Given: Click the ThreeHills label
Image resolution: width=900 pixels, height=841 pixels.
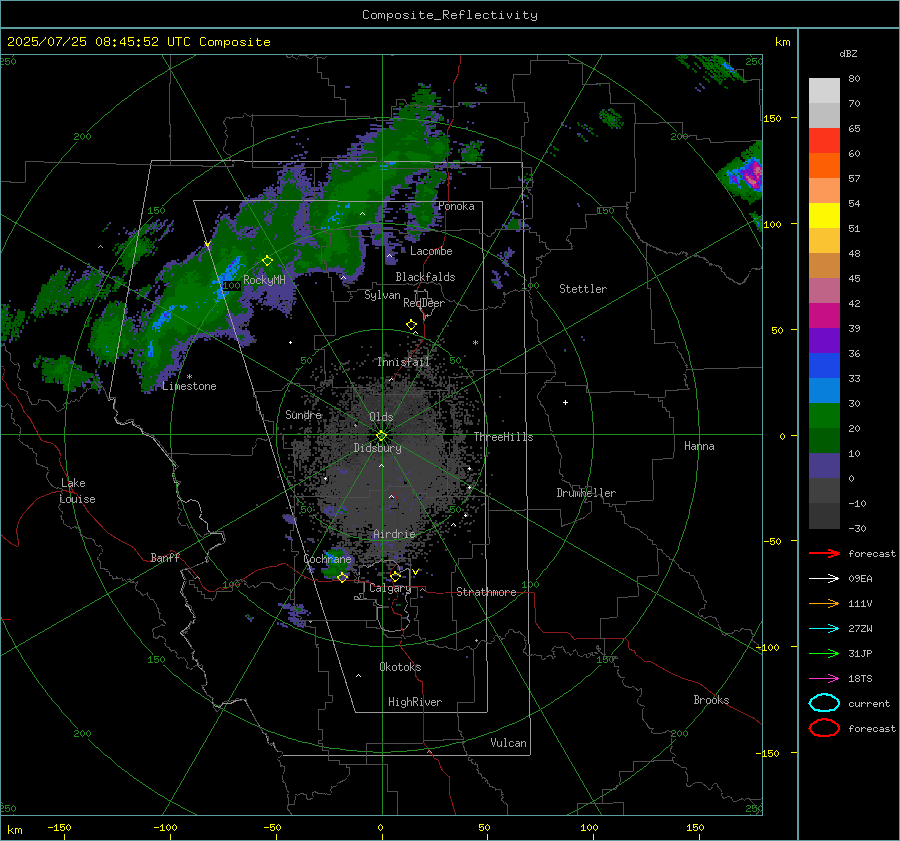Looking at the screenshot, I should [503, 437].
